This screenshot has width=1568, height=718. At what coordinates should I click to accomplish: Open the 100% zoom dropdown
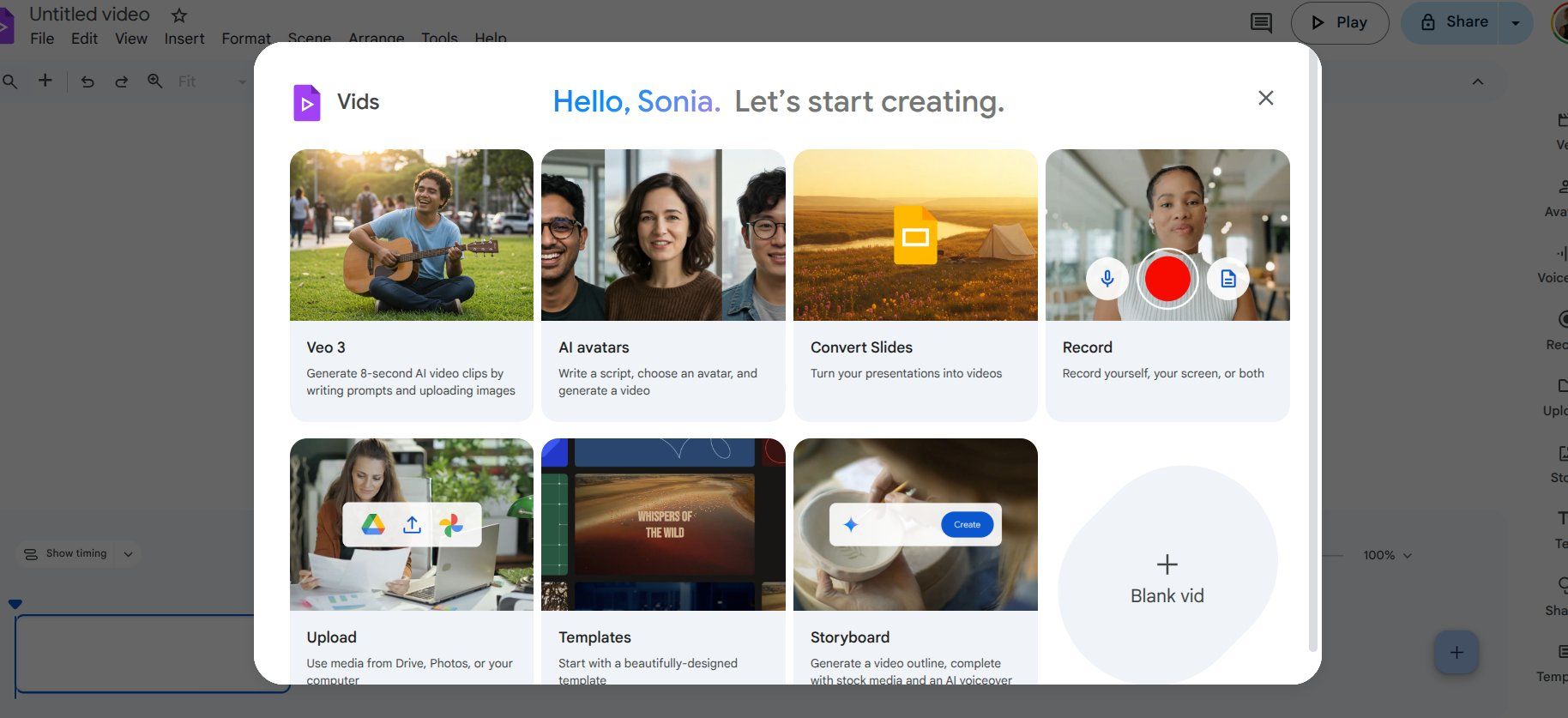1387,556
